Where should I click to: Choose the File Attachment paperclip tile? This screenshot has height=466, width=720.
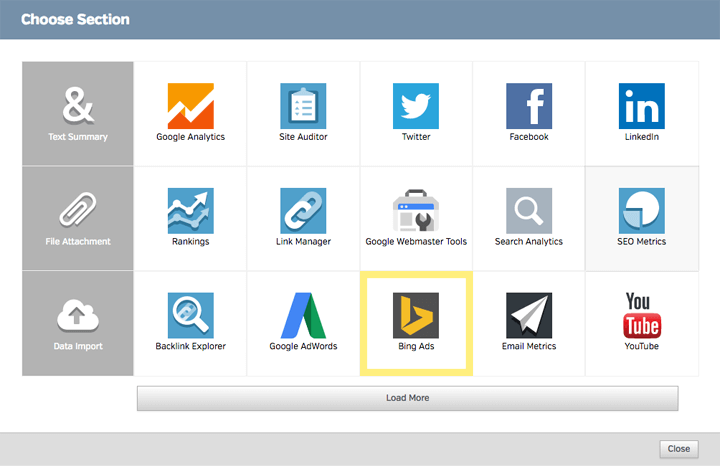coord(78,218)
